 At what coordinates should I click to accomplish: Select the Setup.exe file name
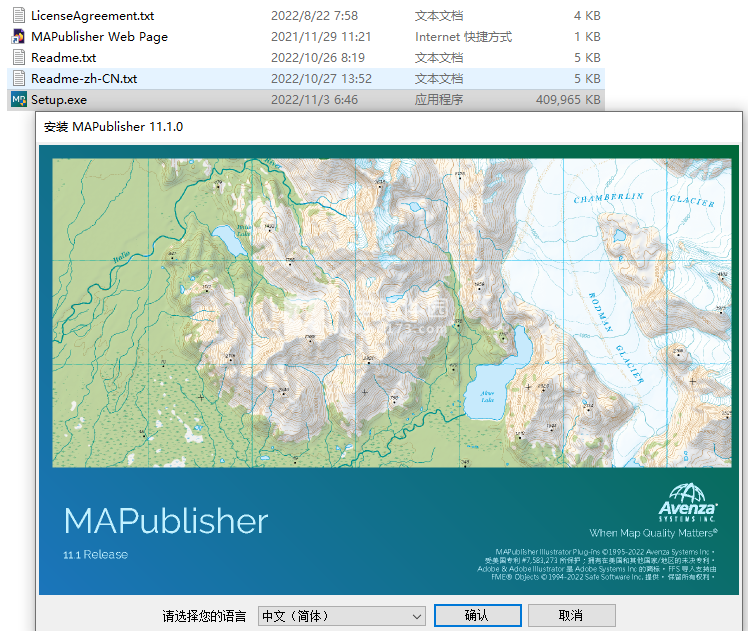[59, 100]
